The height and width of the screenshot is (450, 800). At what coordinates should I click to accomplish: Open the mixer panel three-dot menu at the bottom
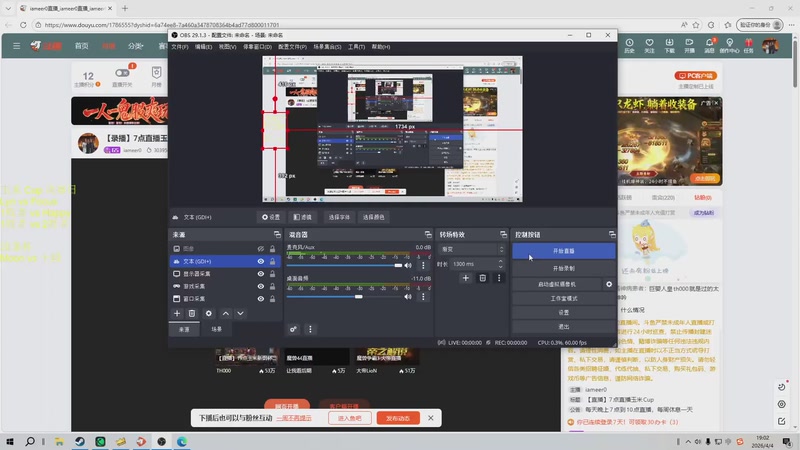pos(310,329)
